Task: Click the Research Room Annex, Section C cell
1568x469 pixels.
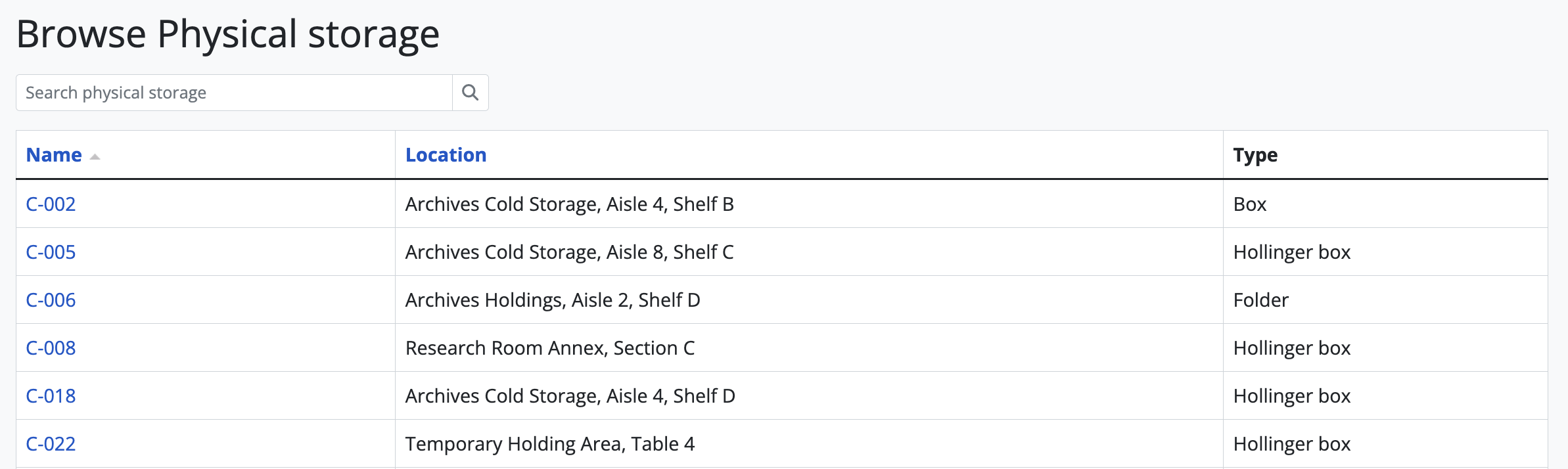Action: point(549,348)
